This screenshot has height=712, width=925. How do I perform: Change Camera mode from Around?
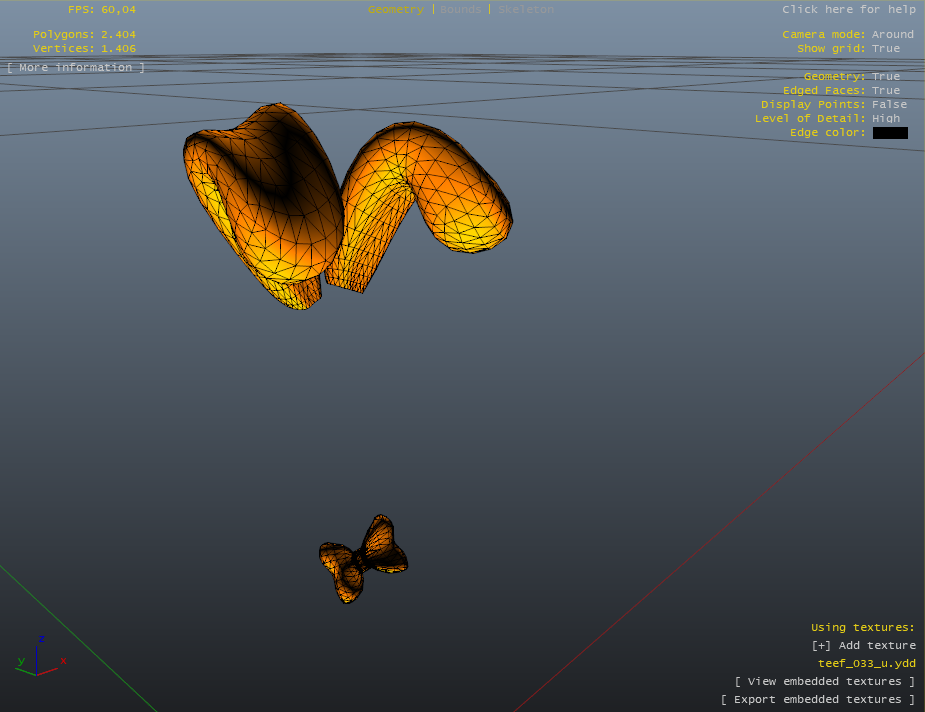pos(893,34)
